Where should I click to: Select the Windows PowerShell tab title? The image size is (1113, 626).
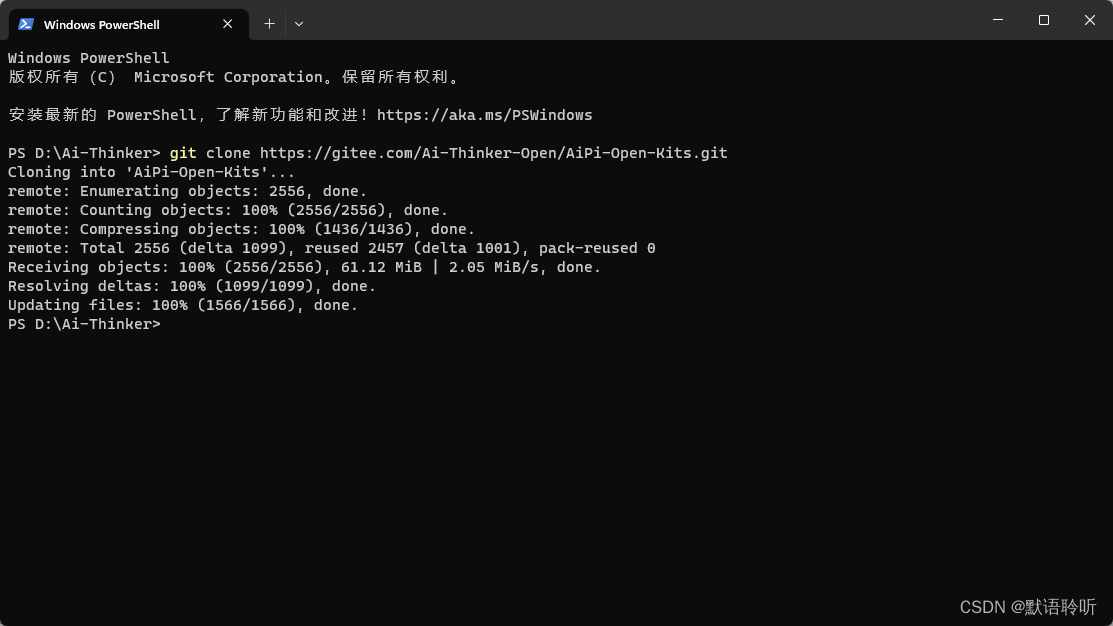click(x=101, y=24)
